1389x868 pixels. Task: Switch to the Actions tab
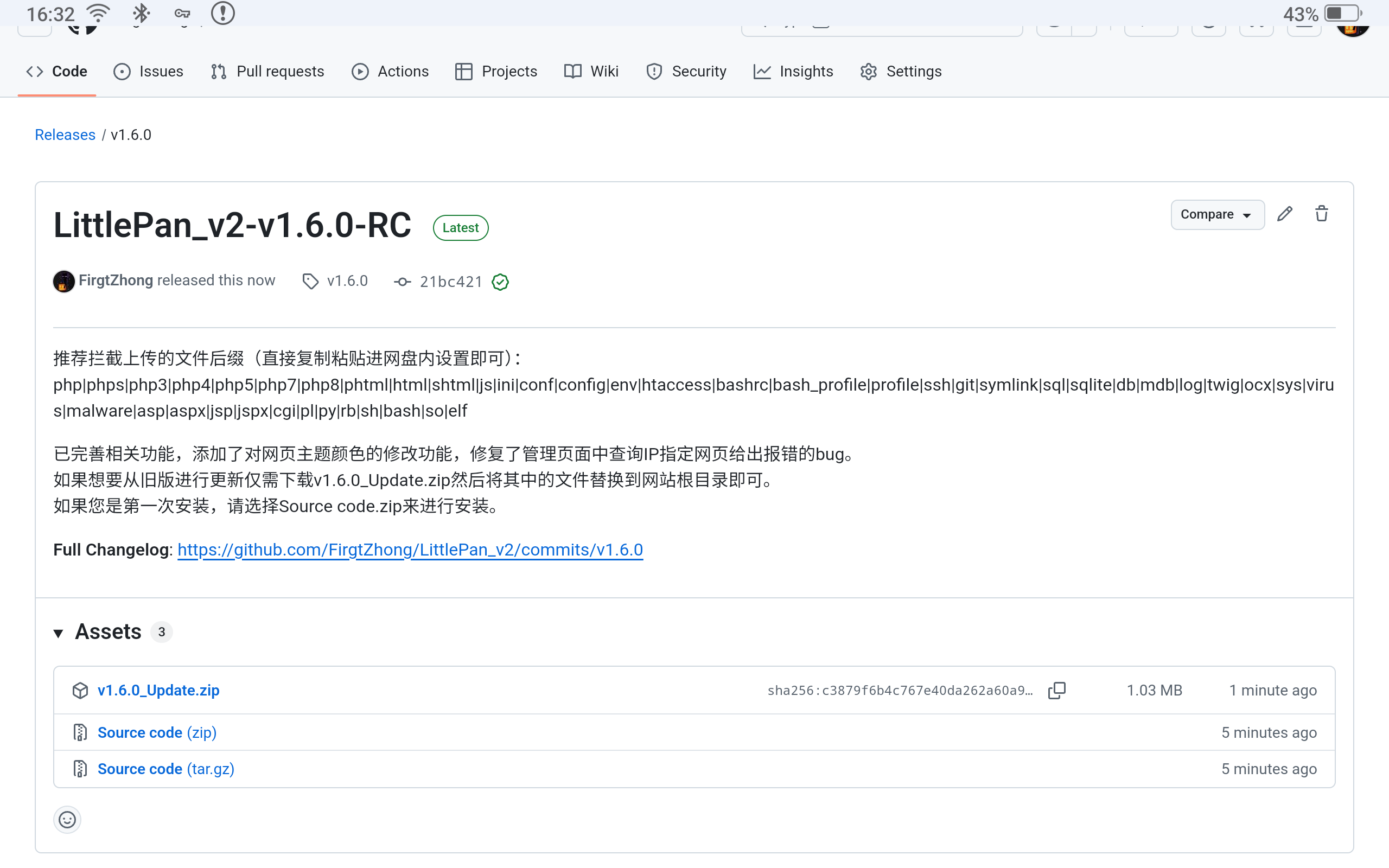coord(390,71)
